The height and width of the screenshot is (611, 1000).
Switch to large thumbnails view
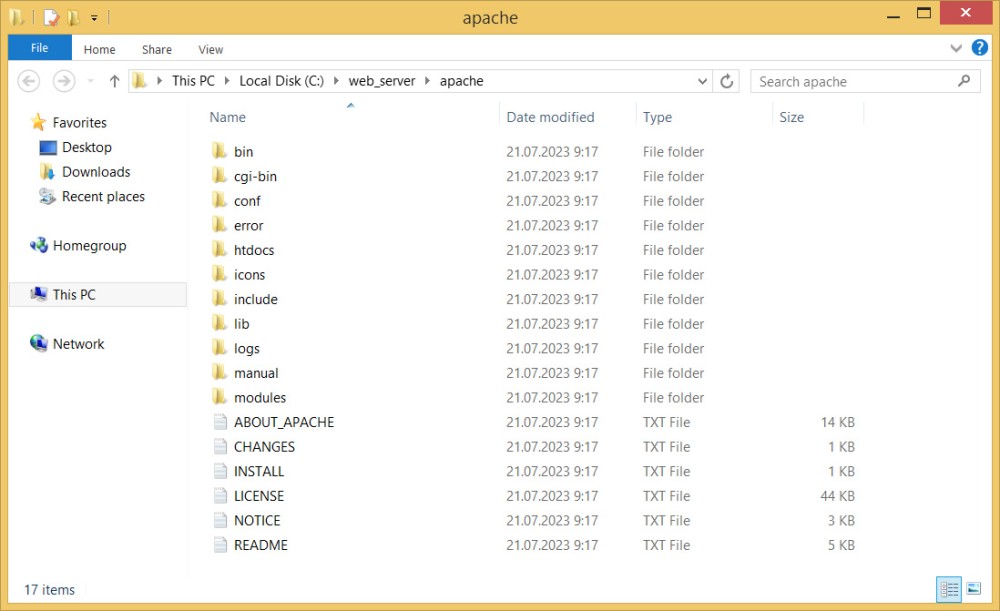[x=973, y=589]
